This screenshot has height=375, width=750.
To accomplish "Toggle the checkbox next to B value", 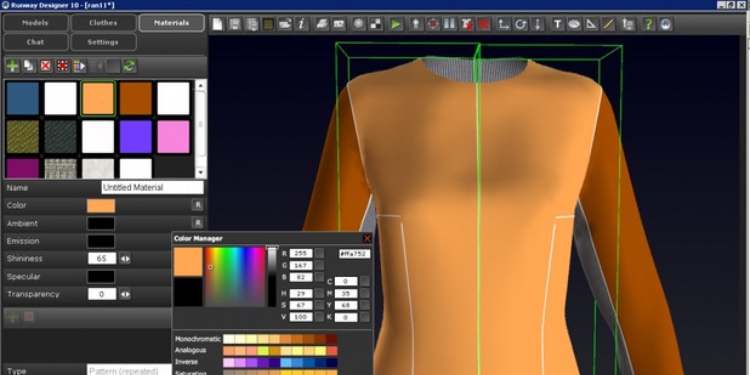I will [320, 277].
